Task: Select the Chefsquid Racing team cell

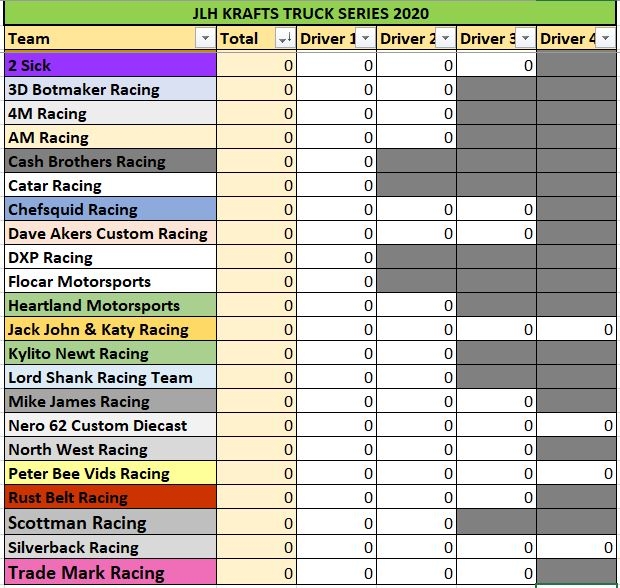Action: [111, 209]
